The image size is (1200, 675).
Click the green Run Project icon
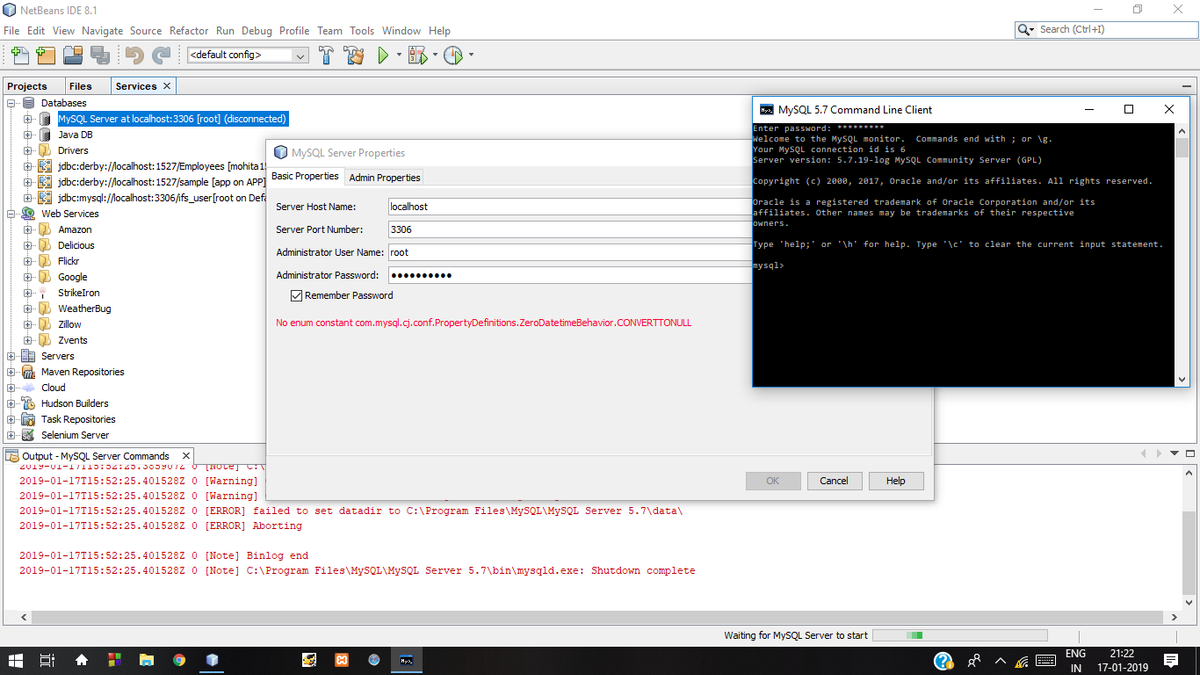click(382, 54)
